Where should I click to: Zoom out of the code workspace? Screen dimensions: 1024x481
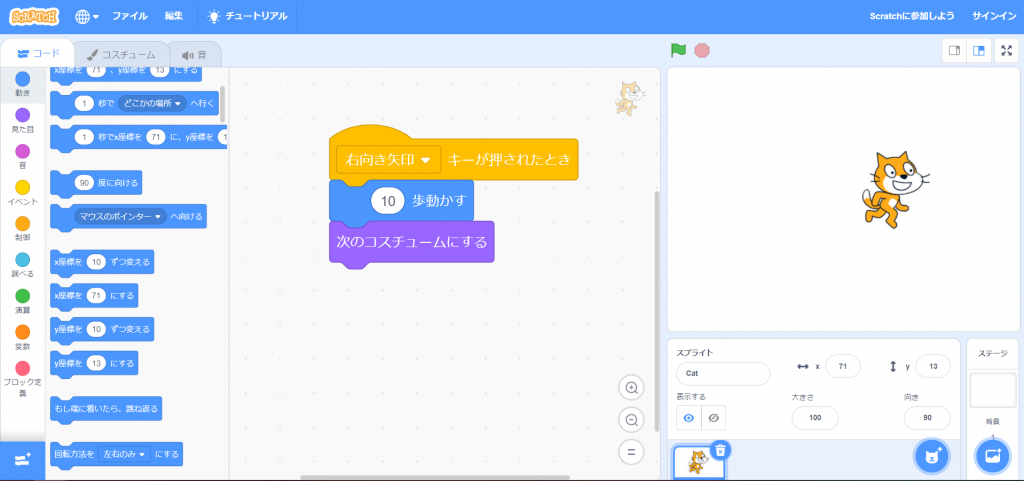coord(631,420)
